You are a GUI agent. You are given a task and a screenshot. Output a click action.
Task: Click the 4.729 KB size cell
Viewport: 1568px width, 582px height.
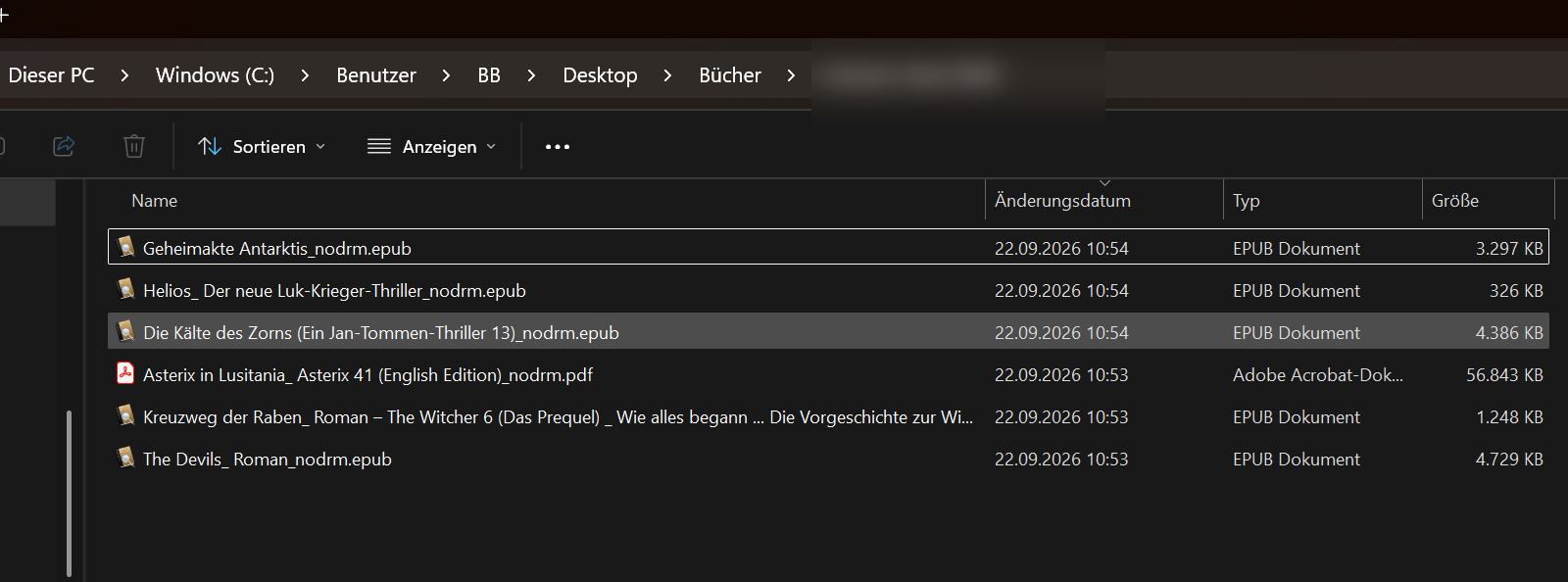[1509, 460]
